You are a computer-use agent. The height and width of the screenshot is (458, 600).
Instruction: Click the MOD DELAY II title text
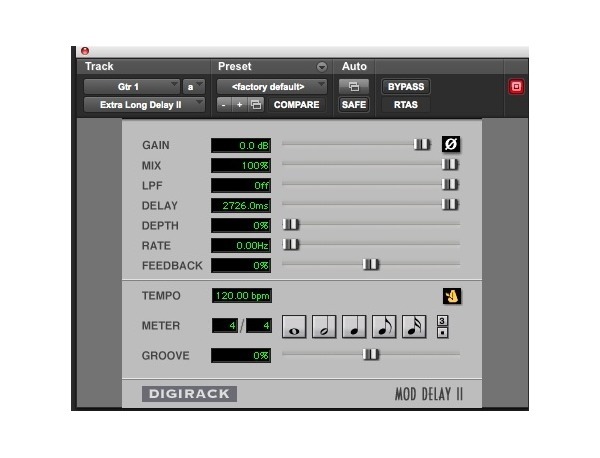(x=429, y=394)
